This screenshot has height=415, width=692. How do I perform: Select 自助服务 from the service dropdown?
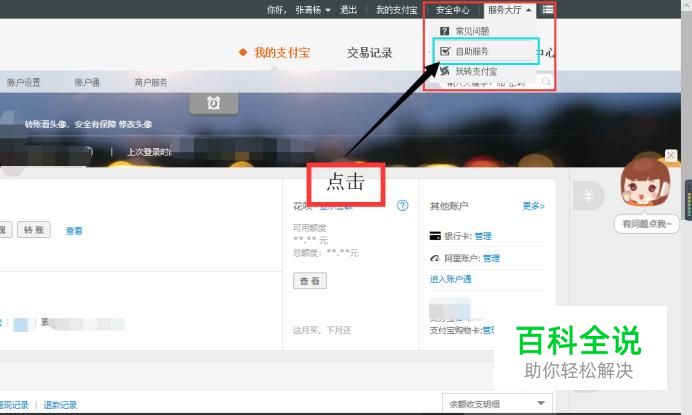[x=472, y=51]
